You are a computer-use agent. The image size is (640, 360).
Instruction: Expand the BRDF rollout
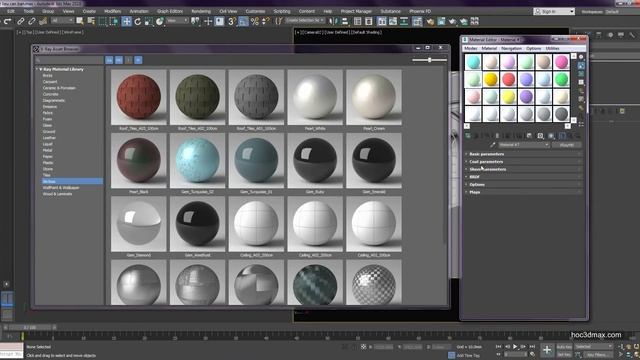pyautogui.click(x=524, y=177)
